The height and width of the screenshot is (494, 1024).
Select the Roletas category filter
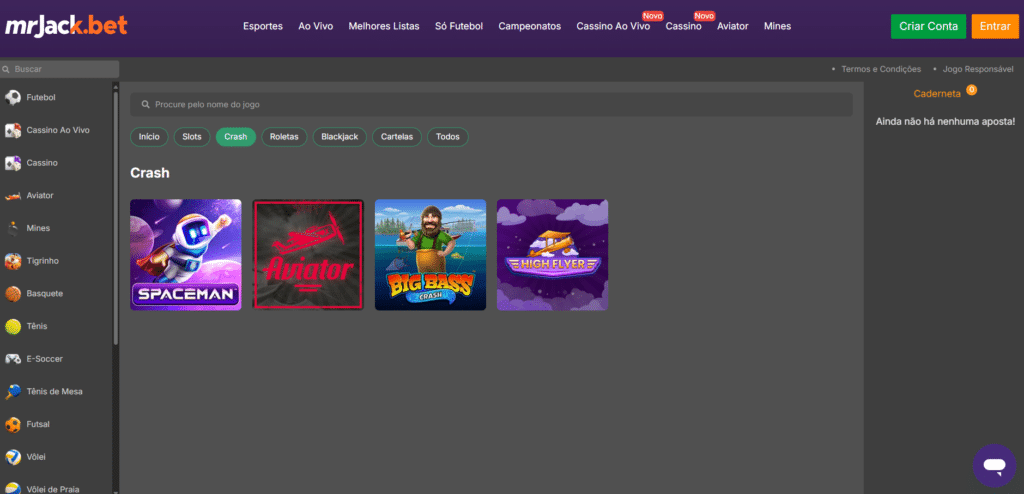[x=284, y=137]
